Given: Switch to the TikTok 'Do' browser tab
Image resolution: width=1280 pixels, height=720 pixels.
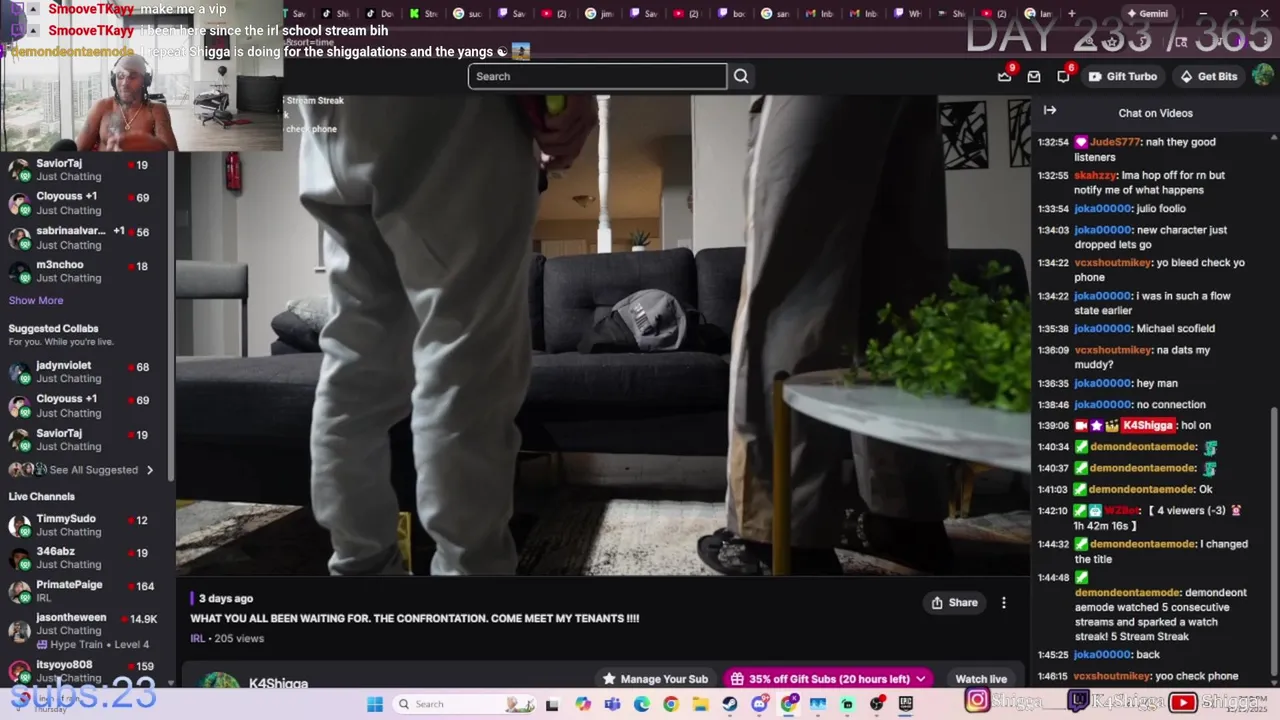Looking at the screenshot, I should pyautogui.click(x=379, y=14).
